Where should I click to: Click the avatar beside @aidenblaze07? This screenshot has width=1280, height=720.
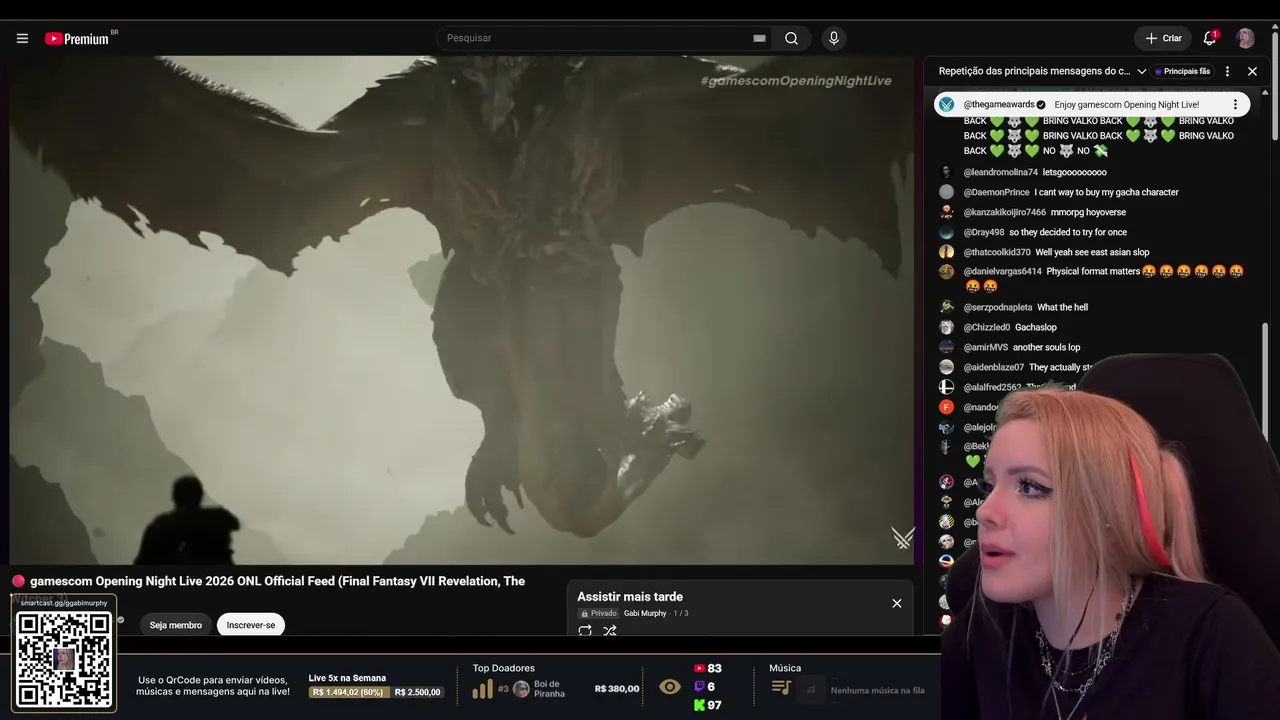946,367
